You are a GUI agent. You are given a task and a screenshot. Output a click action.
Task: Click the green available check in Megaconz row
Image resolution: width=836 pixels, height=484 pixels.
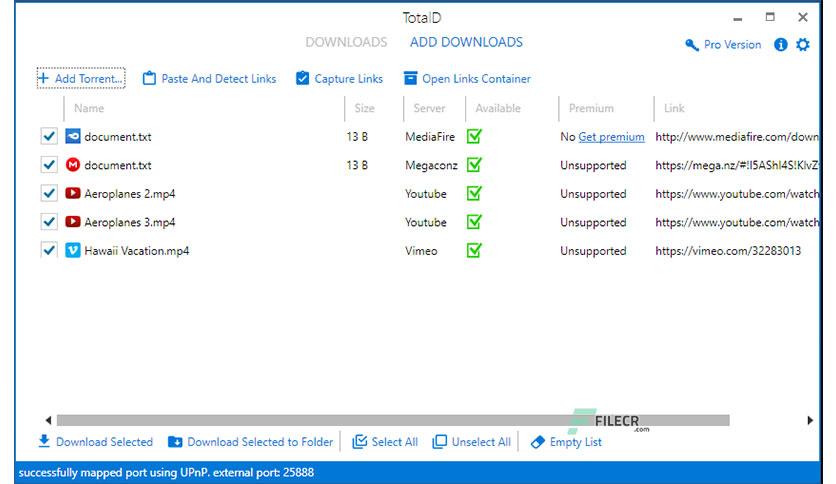(474, 164)
